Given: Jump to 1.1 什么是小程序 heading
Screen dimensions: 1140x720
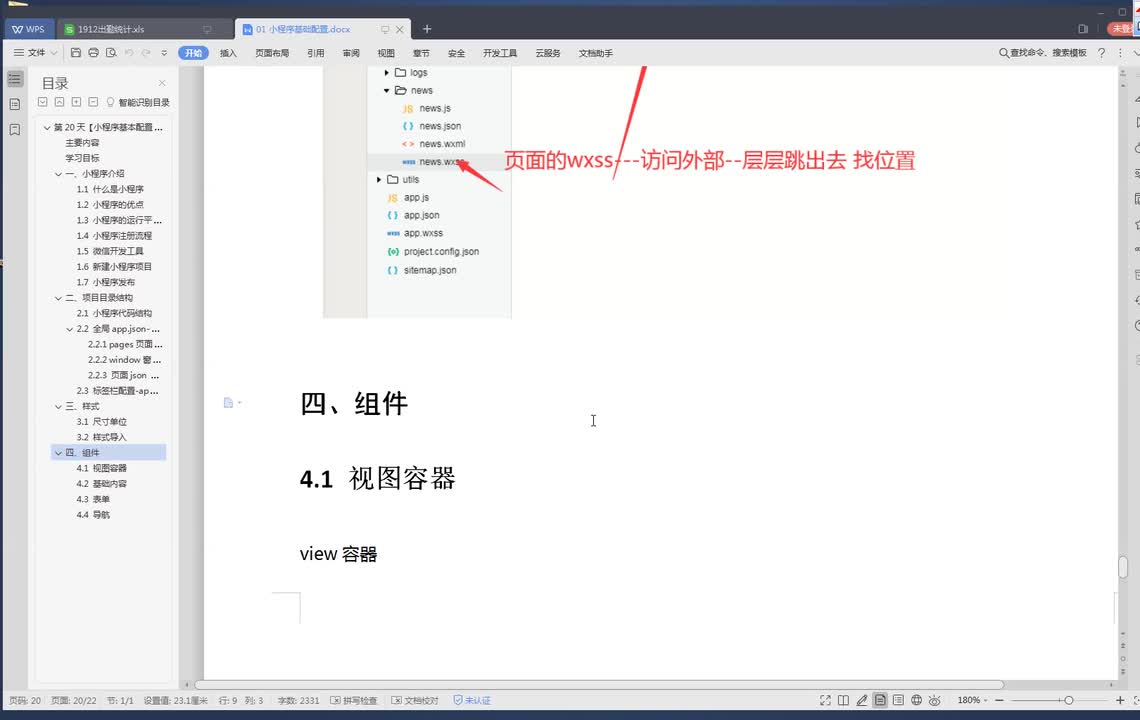Looking at the screenshot, I should [x=110, y=189].
